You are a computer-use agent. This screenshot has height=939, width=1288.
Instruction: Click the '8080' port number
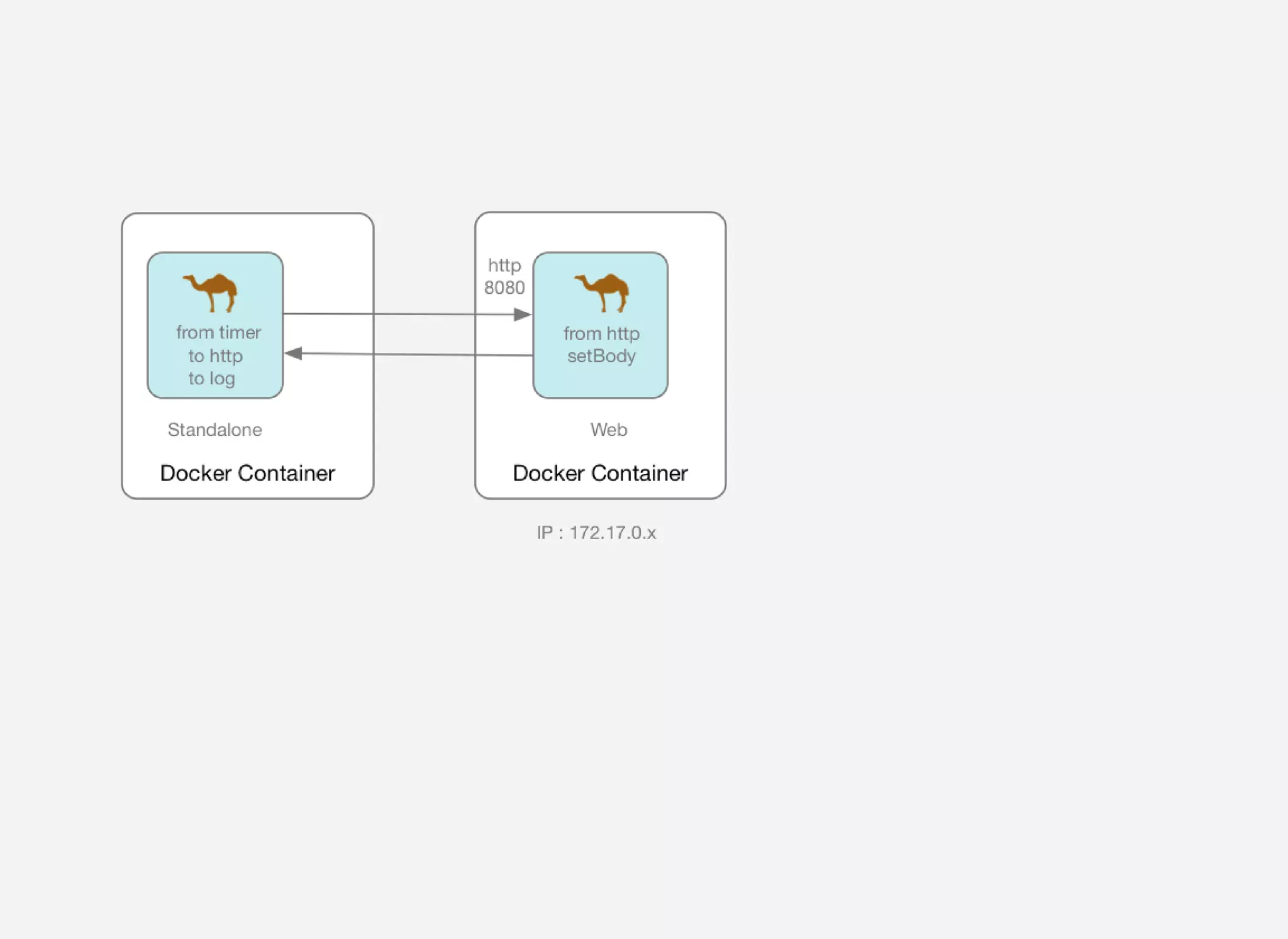tap(504, 287)
